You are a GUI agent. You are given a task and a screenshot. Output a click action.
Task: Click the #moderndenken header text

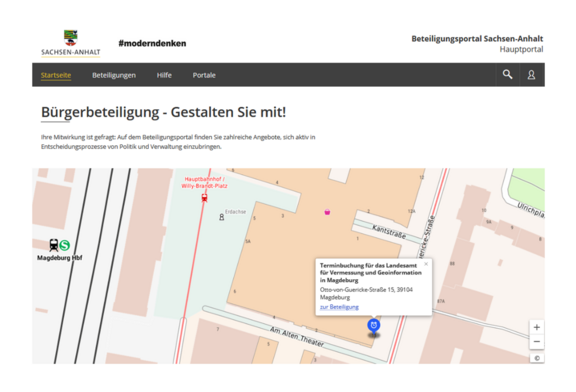tap(152, 43)
